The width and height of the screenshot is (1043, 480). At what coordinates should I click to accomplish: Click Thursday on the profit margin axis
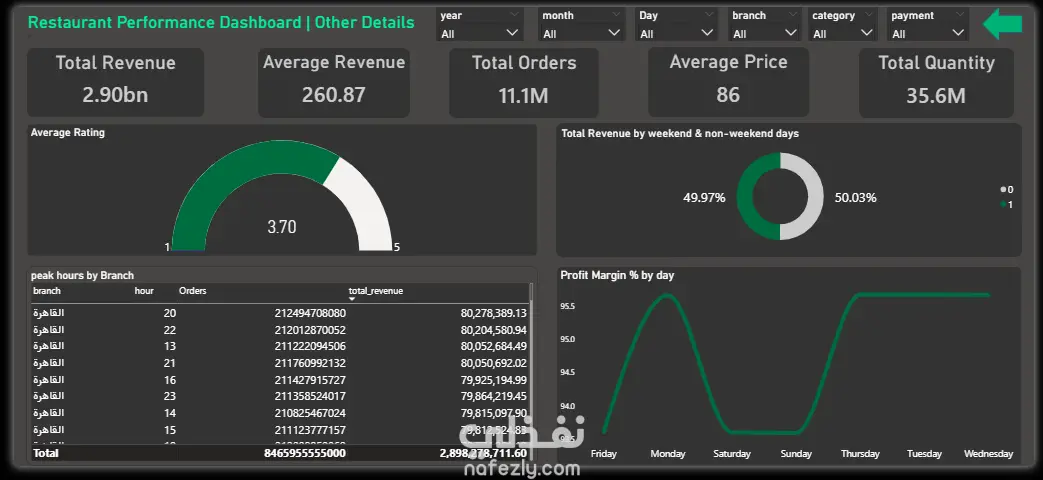860,454
